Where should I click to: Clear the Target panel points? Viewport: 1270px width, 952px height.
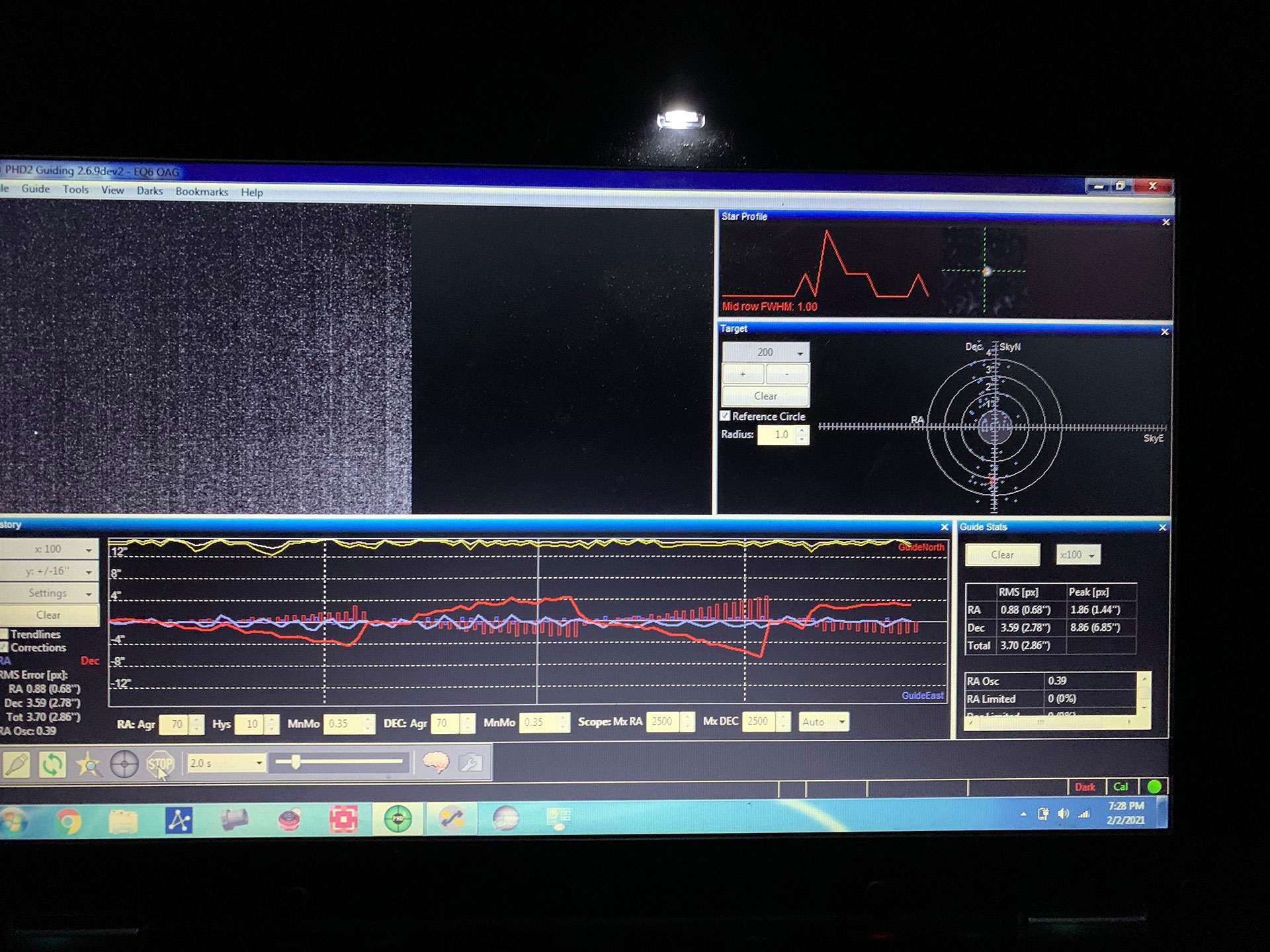pyautogui.click(x=765, y=396)
